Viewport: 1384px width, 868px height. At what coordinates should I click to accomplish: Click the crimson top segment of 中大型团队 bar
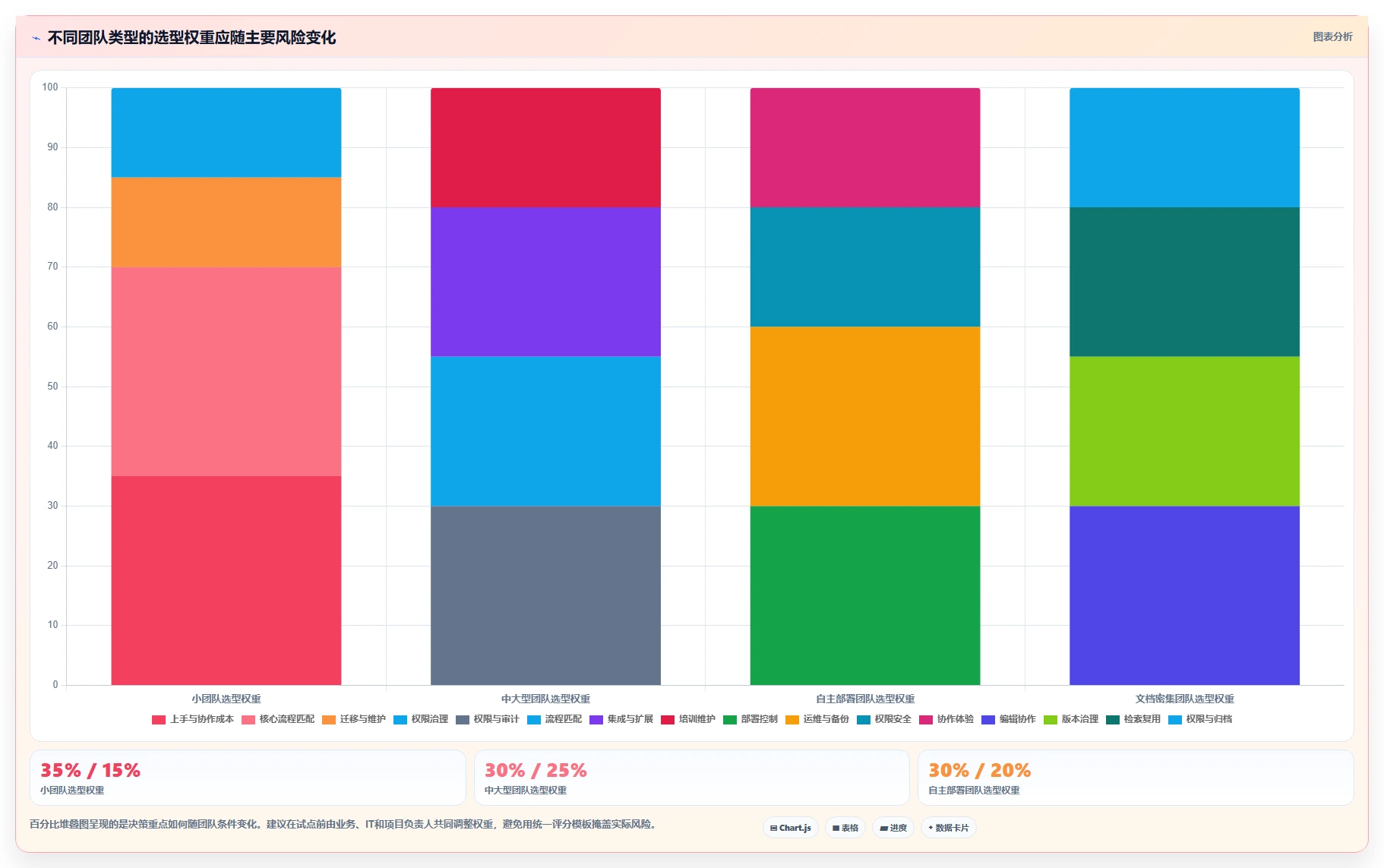point(545,148)
